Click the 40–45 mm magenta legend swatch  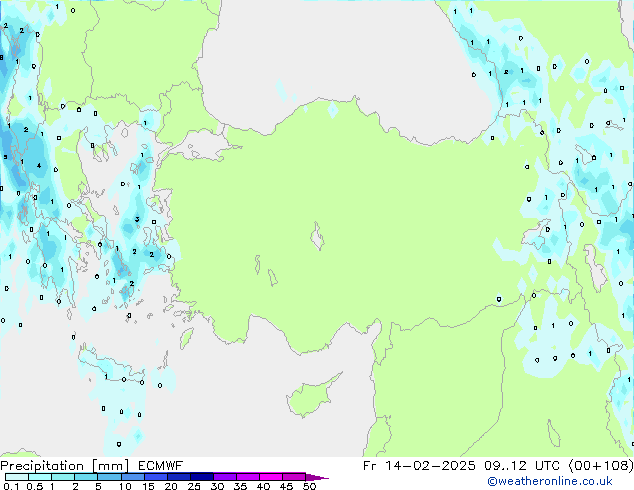271,477
